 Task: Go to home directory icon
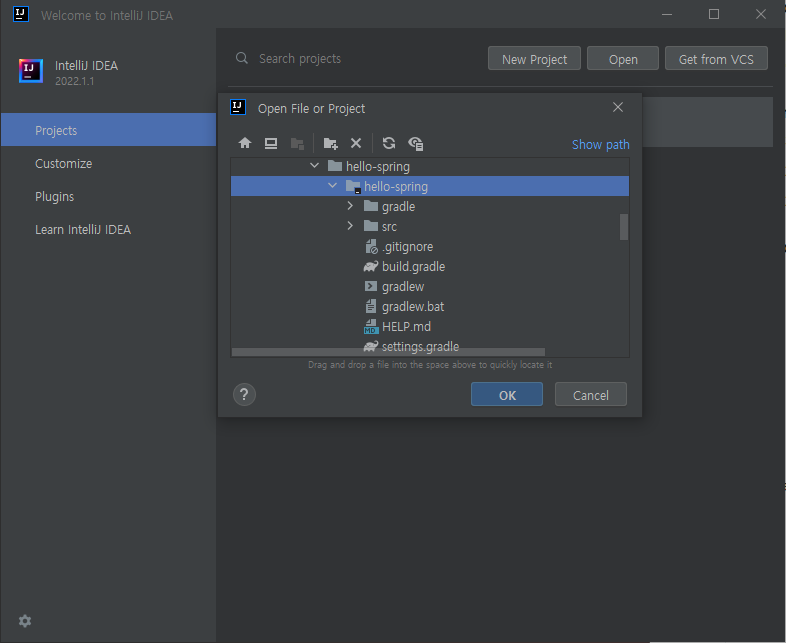click(x=245, y=143)
